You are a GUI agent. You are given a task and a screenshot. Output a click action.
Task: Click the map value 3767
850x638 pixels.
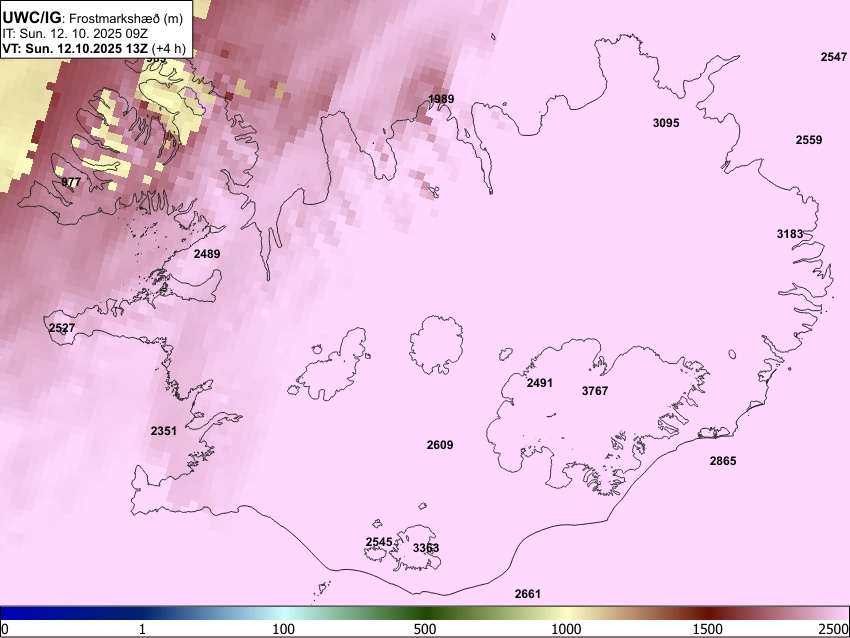(x=595, y=391)
